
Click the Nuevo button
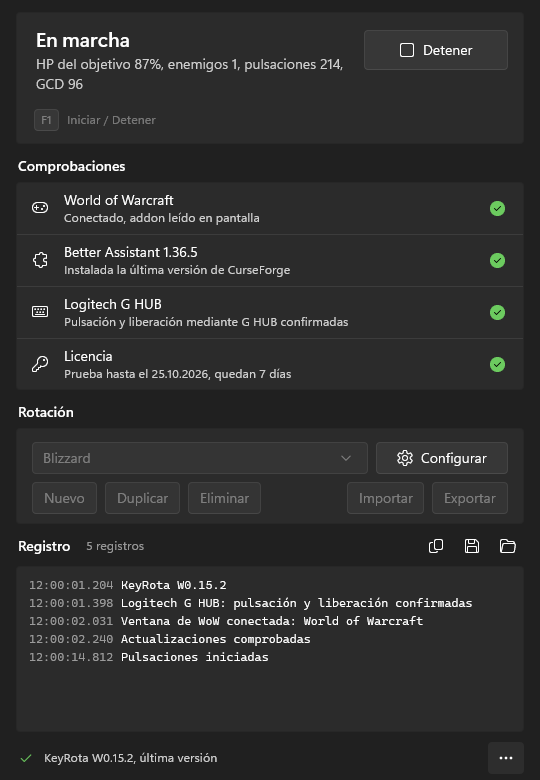(x=64, y=498)
